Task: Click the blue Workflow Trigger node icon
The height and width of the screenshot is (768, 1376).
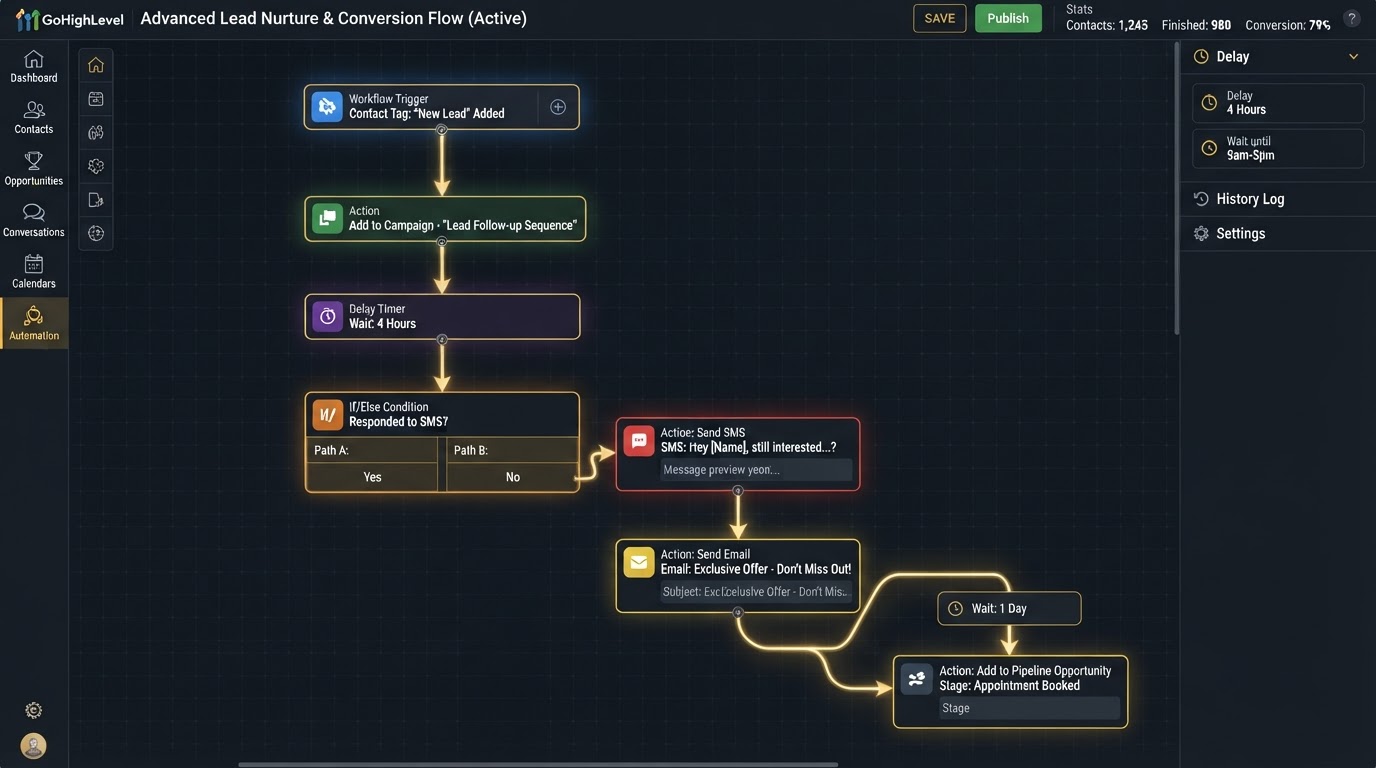Action: pos(327,107)
